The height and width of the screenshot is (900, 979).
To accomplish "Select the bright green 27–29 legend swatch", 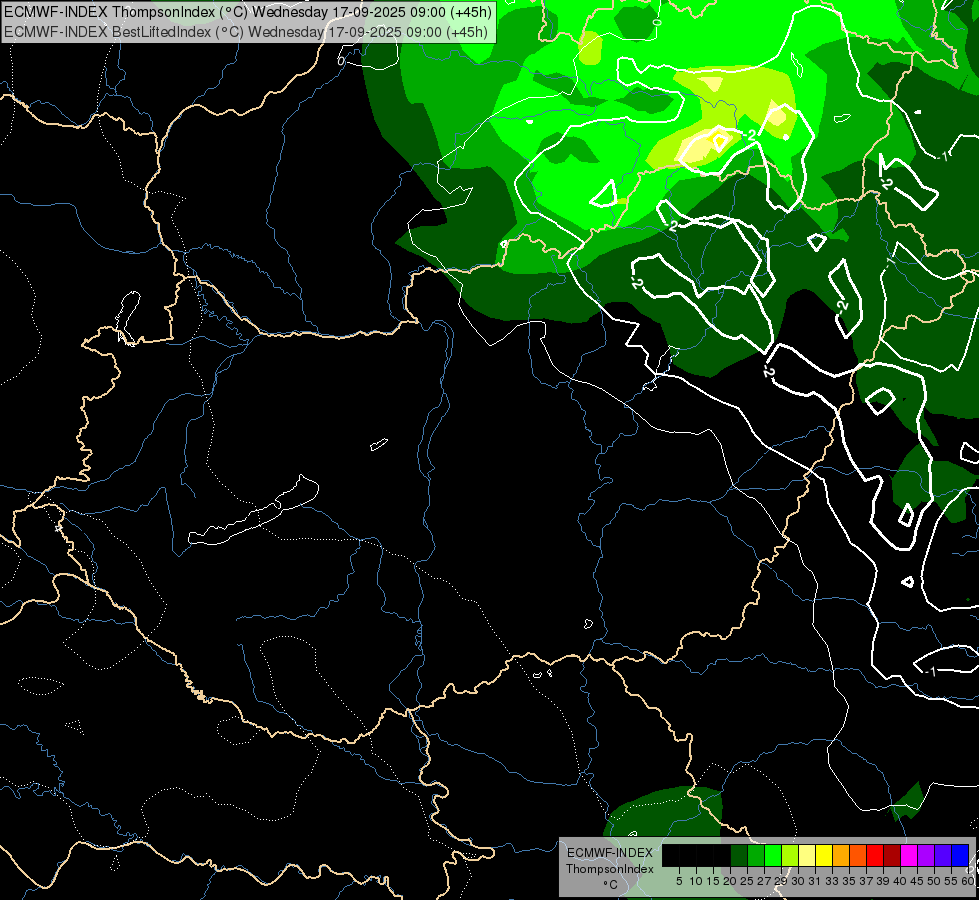I will point(773,855).
